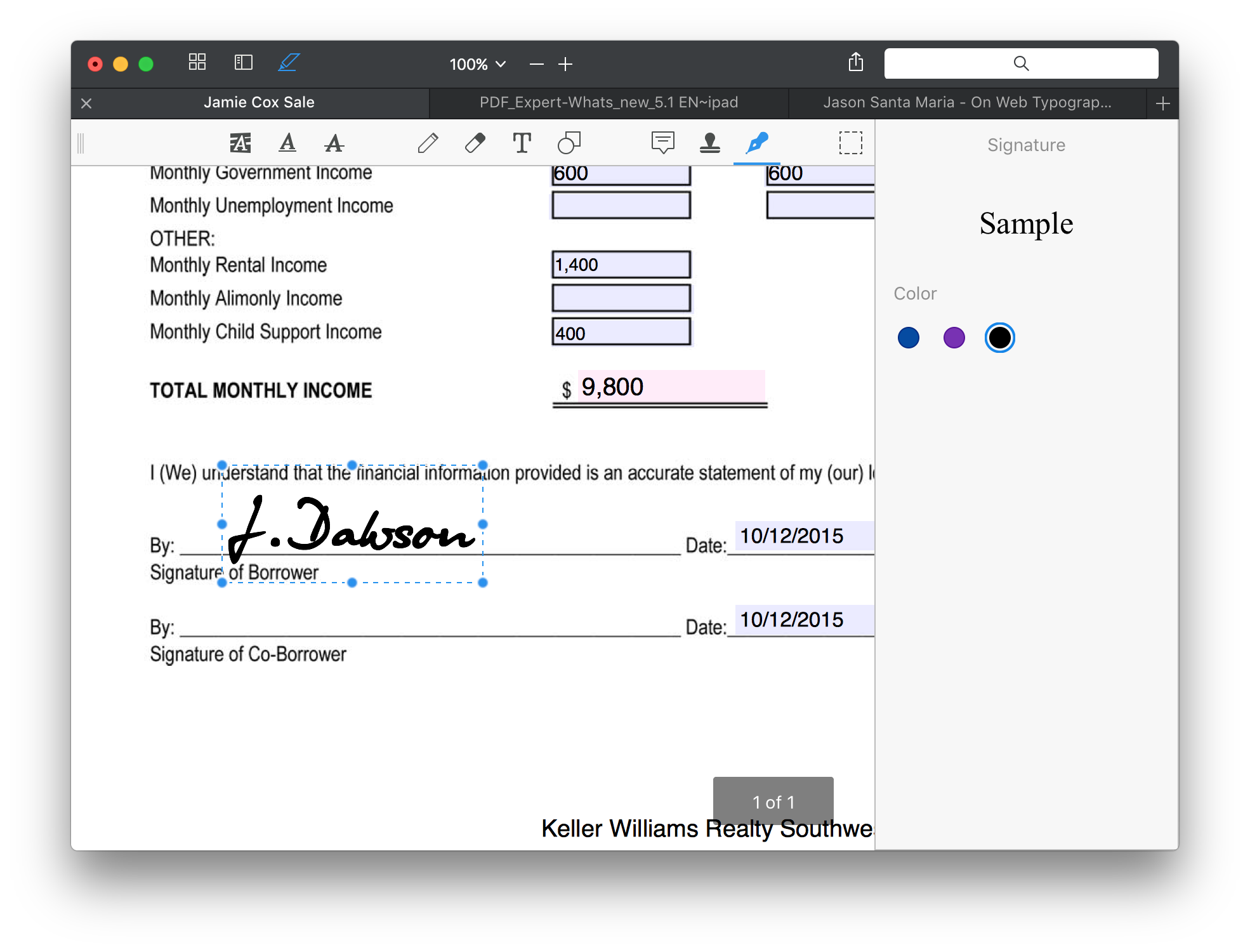Choose the blue signature color
The width and height of the screenshot is (1250, 952).
909,338
